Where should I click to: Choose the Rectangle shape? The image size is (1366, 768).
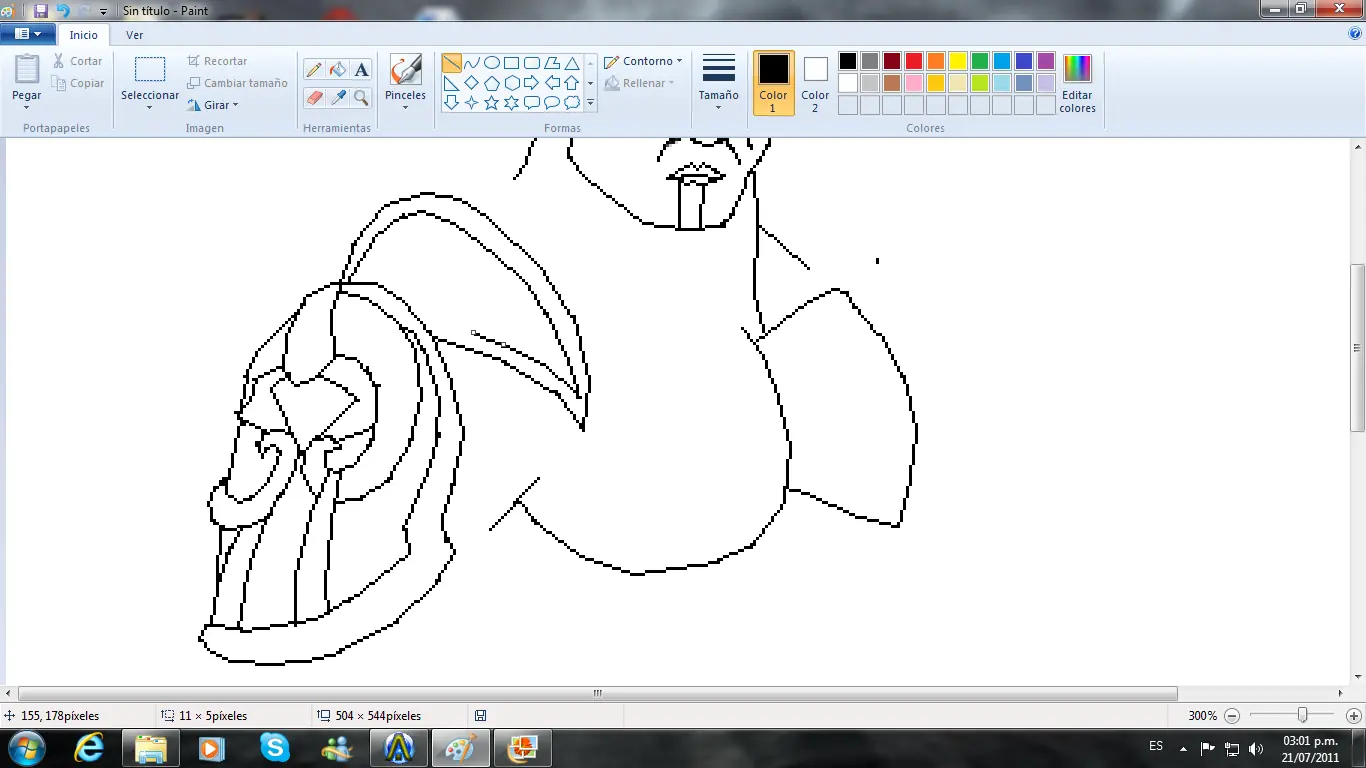[512, 63]
